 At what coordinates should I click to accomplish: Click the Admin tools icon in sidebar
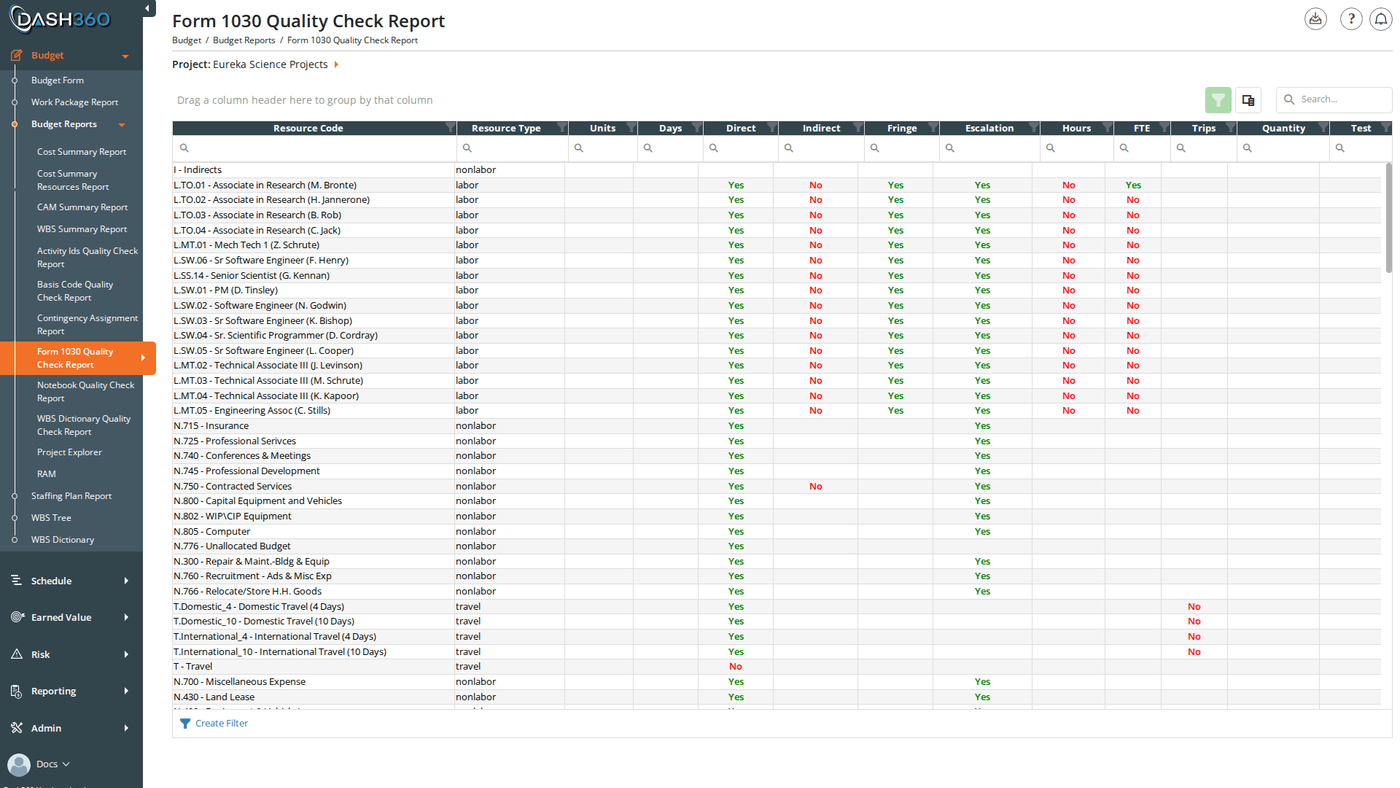pos(16,728)
